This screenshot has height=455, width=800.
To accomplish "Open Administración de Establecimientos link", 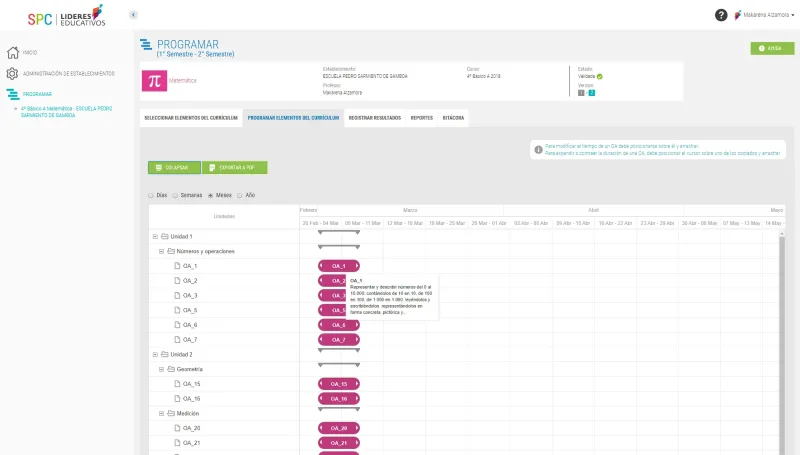I will 68,73.
